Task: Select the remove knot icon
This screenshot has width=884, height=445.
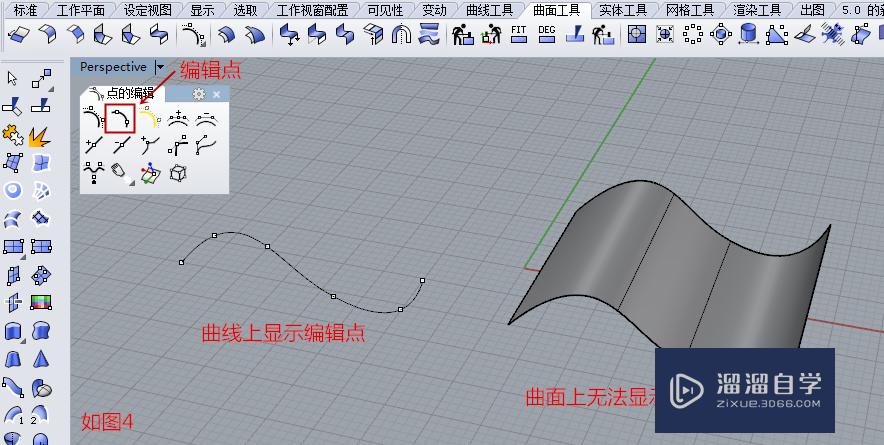Action: pyautogui.click(x=121, y=146)
